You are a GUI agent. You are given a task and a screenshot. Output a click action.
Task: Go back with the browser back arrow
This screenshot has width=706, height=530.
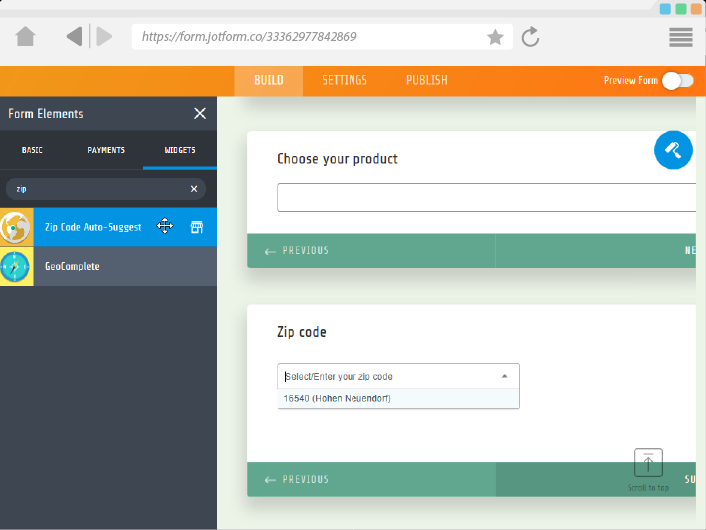click(x=74, y=37)
